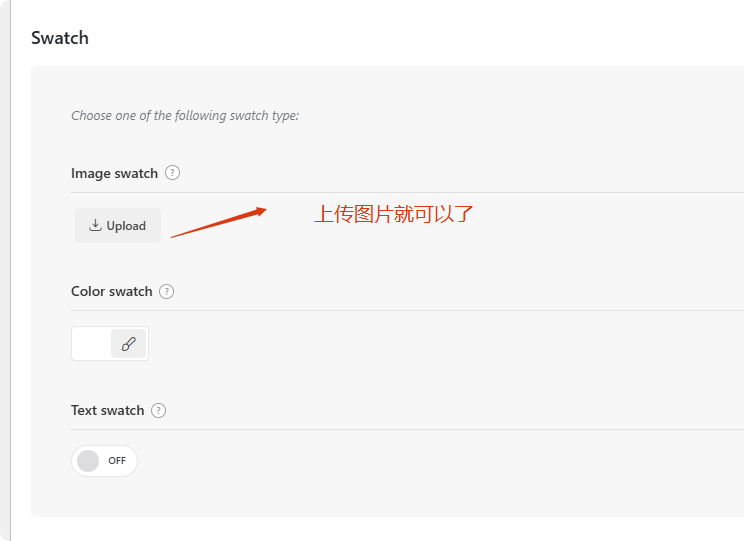This screenshot has width=744, height=541.
Task: Click the help icon beside Text swatch
Action: 158,410
